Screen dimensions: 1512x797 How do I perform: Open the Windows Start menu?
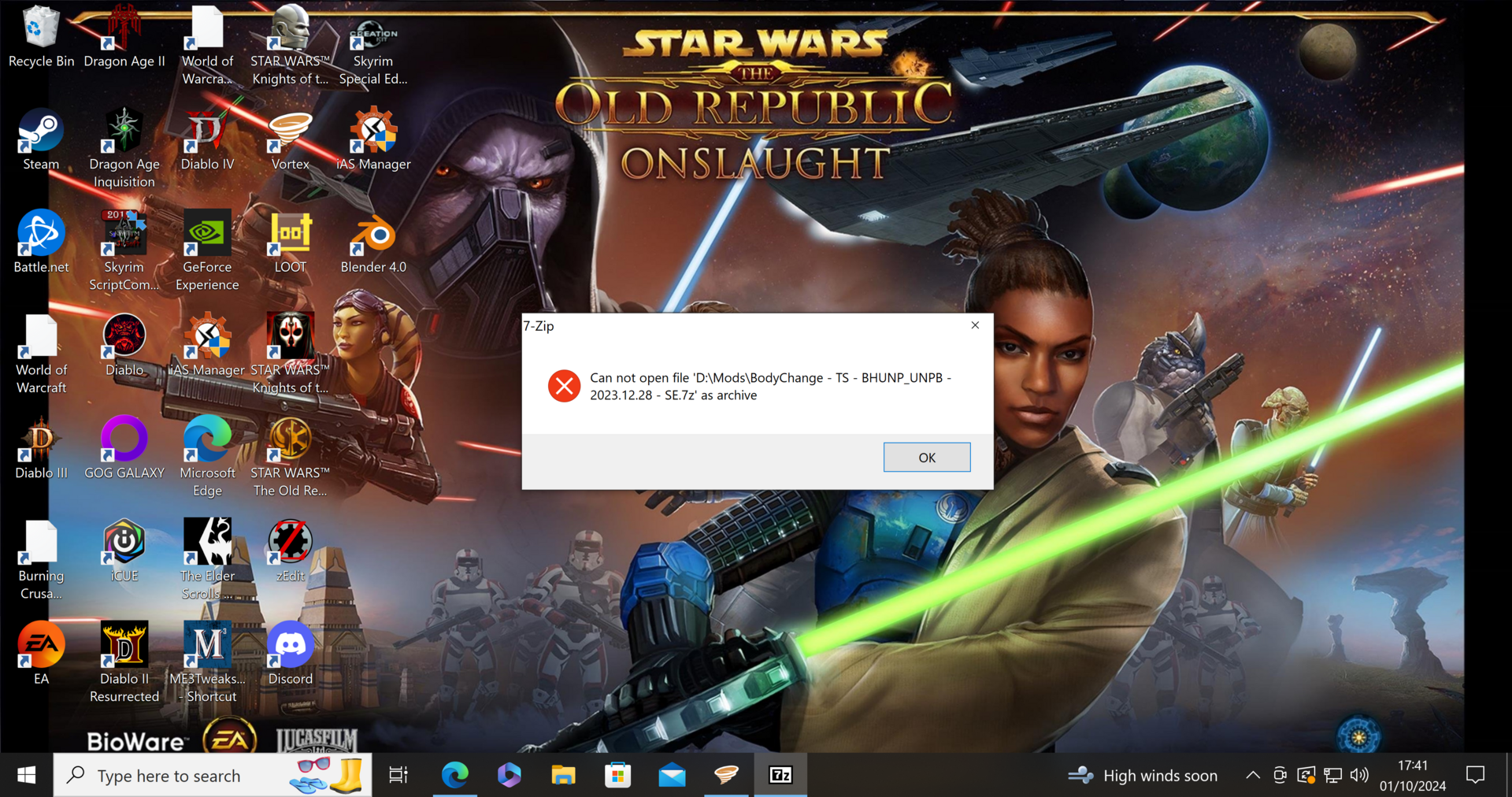coord(26,776)
